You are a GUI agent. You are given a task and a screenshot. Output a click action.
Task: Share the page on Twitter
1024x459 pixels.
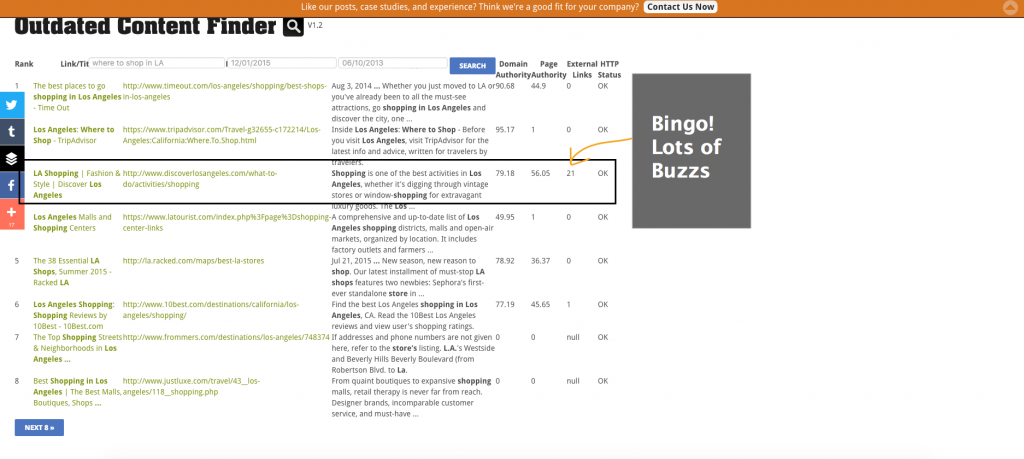tap(12, 105)
